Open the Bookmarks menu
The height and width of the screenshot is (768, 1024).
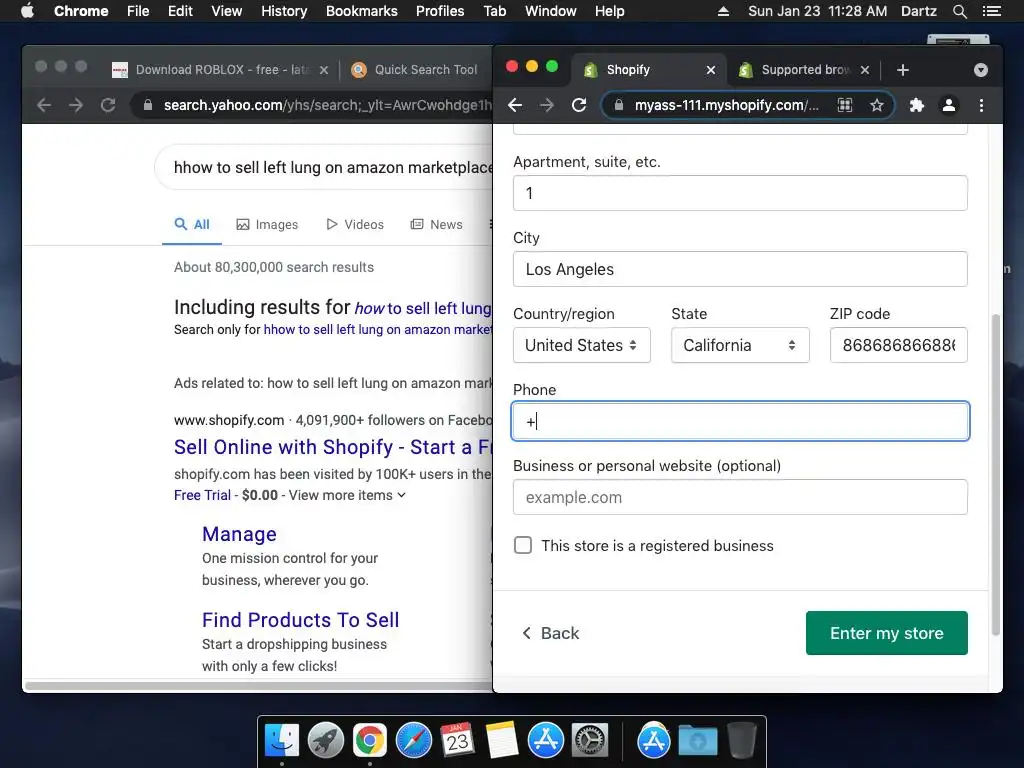click(361, 11)
